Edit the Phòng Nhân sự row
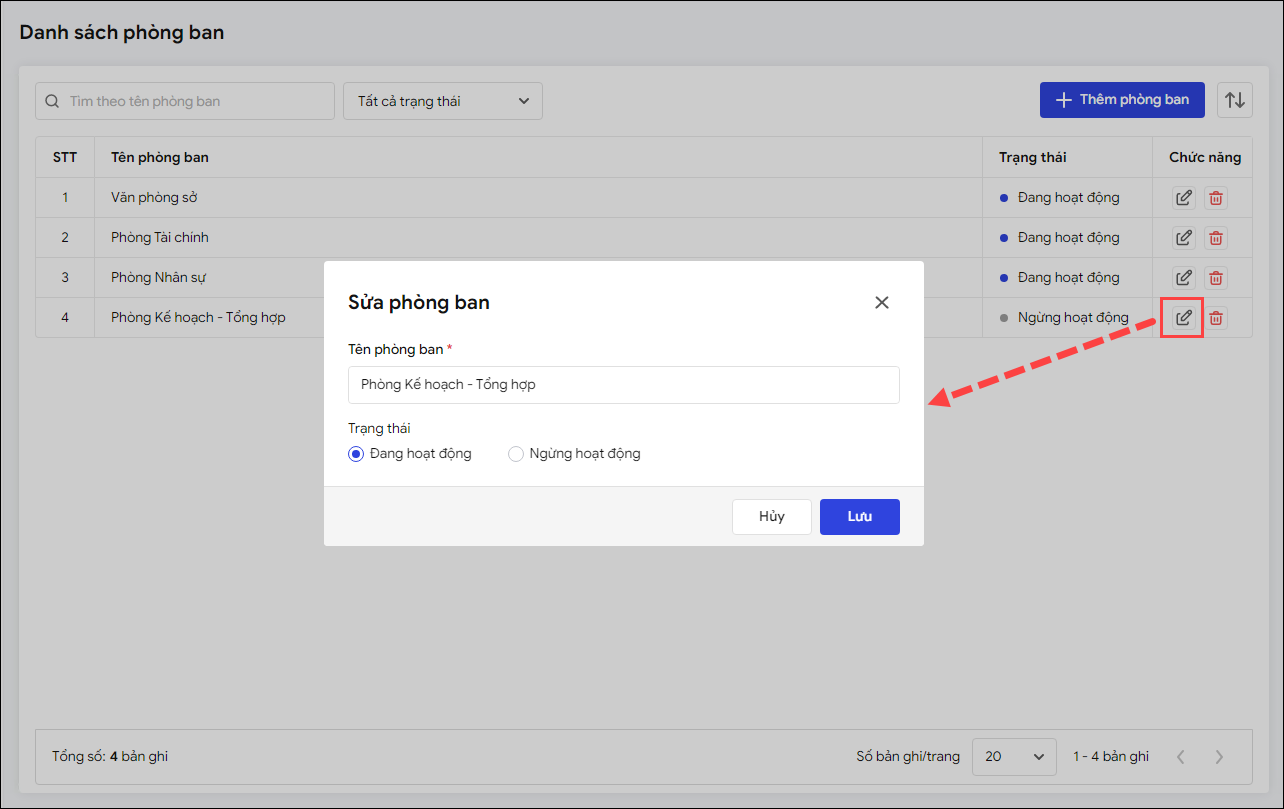Image resolution: width=1284 pixels, height=809 pixels. [x=1183, y=278]
